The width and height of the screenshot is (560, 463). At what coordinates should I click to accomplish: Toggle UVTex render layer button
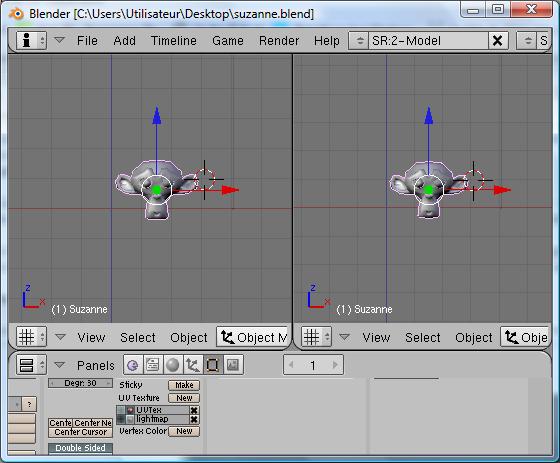point(130,410)
